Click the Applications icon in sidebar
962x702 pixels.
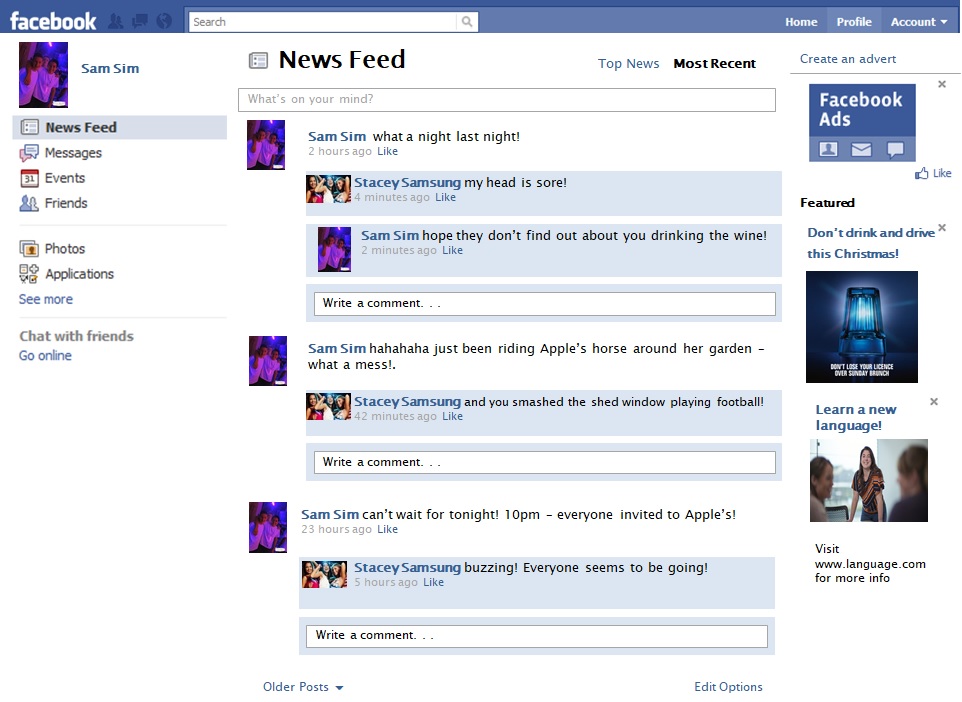click(29, 274)
